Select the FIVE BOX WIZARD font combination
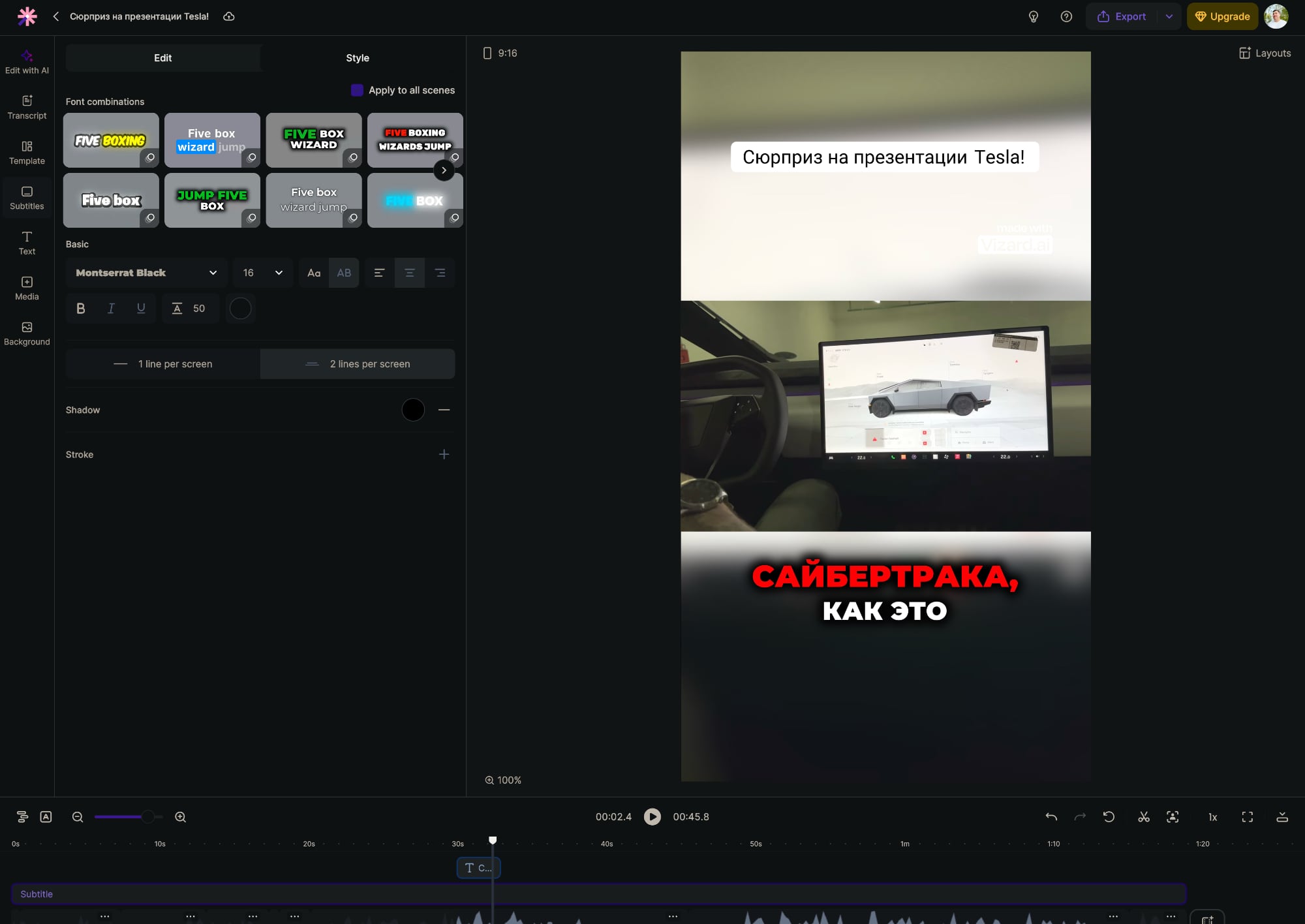The image size is (1305, 924). click(x=313, y=140)
